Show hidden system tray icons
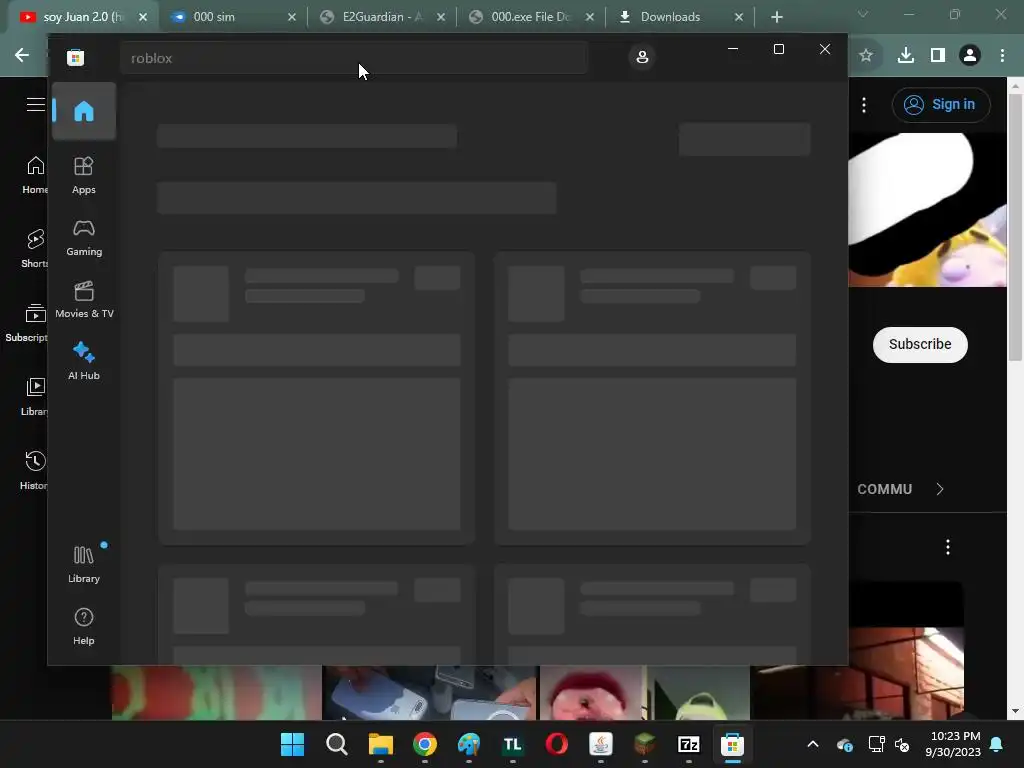The width and height of the screenshot is (1024, 768). pos(813,744)
